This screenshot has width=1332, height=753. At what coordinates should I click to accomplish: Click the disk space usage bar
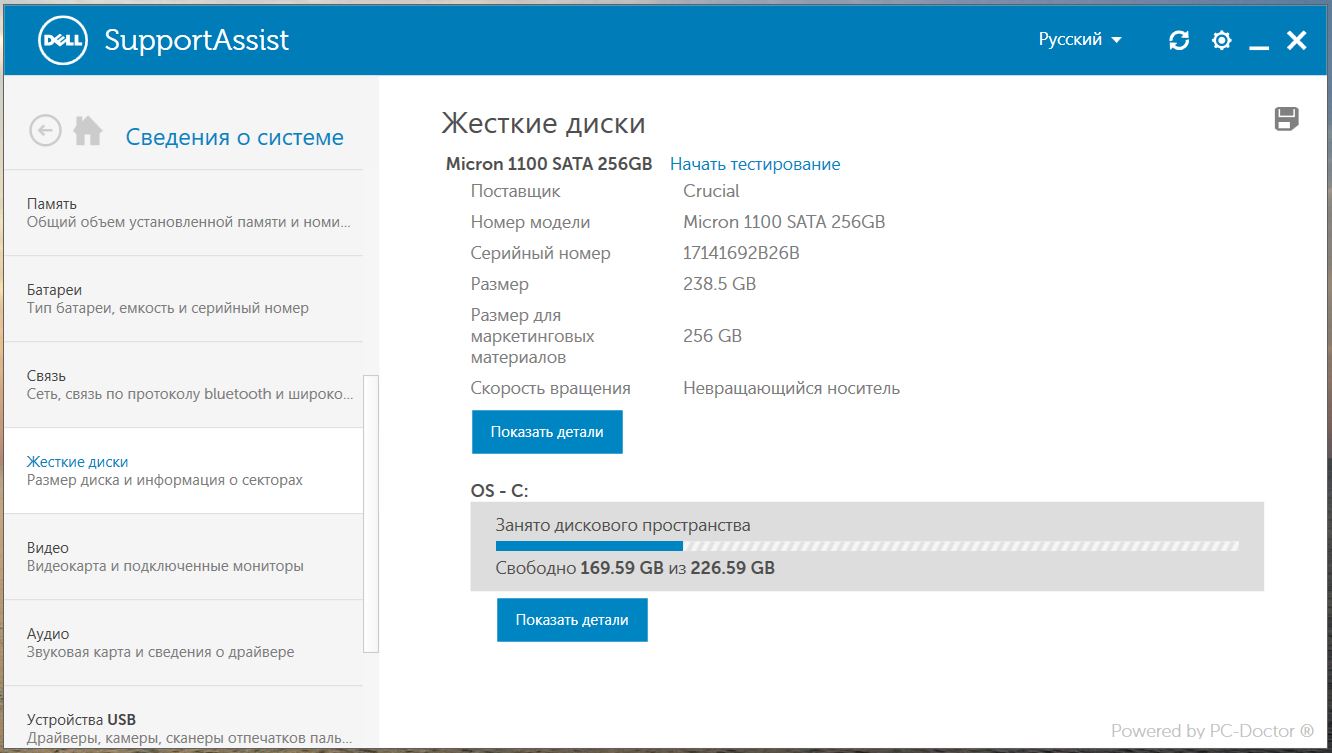click(x=867, y=546)
